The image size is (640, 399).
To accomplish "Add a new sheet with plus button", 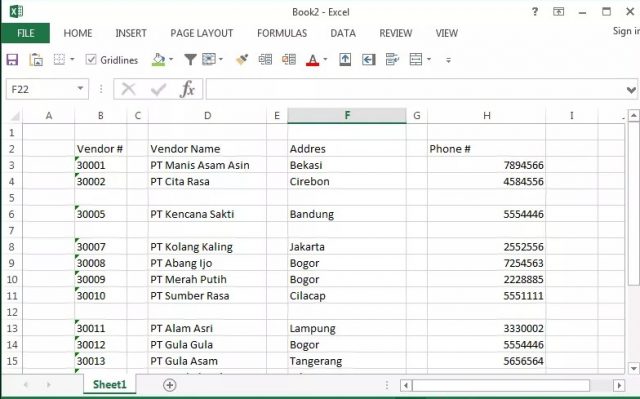I will [x=169, y=385].
